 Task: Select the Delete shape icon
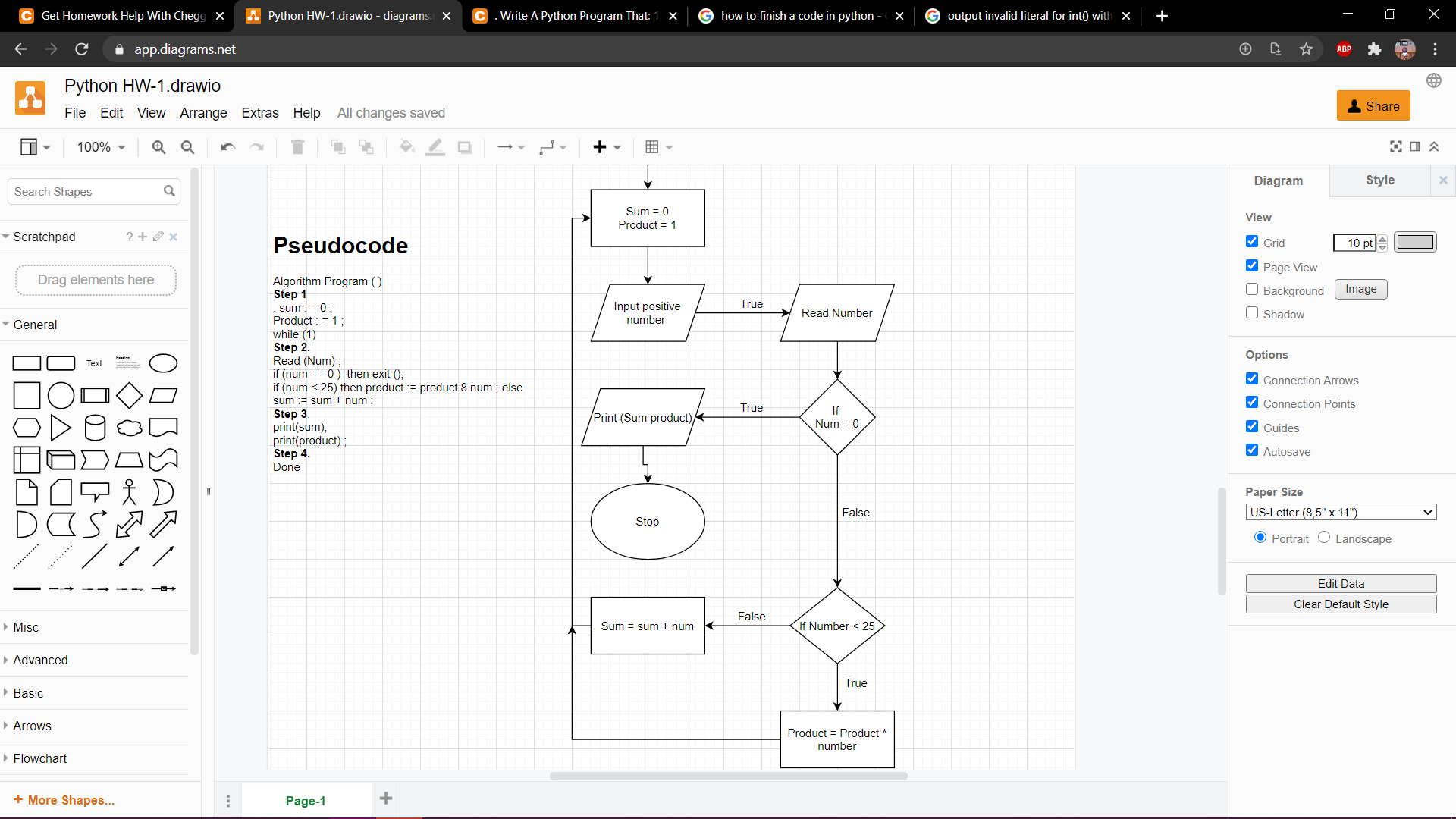(297, 147)
